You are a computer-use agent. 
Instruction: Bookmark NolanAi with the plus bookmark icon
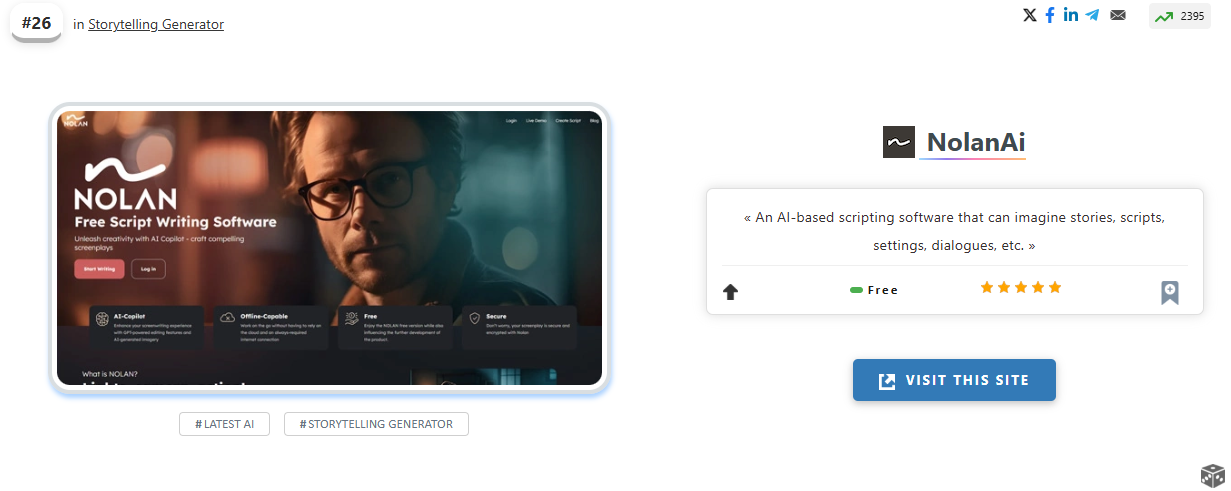pyautogui.click(x=1169, y=292)
